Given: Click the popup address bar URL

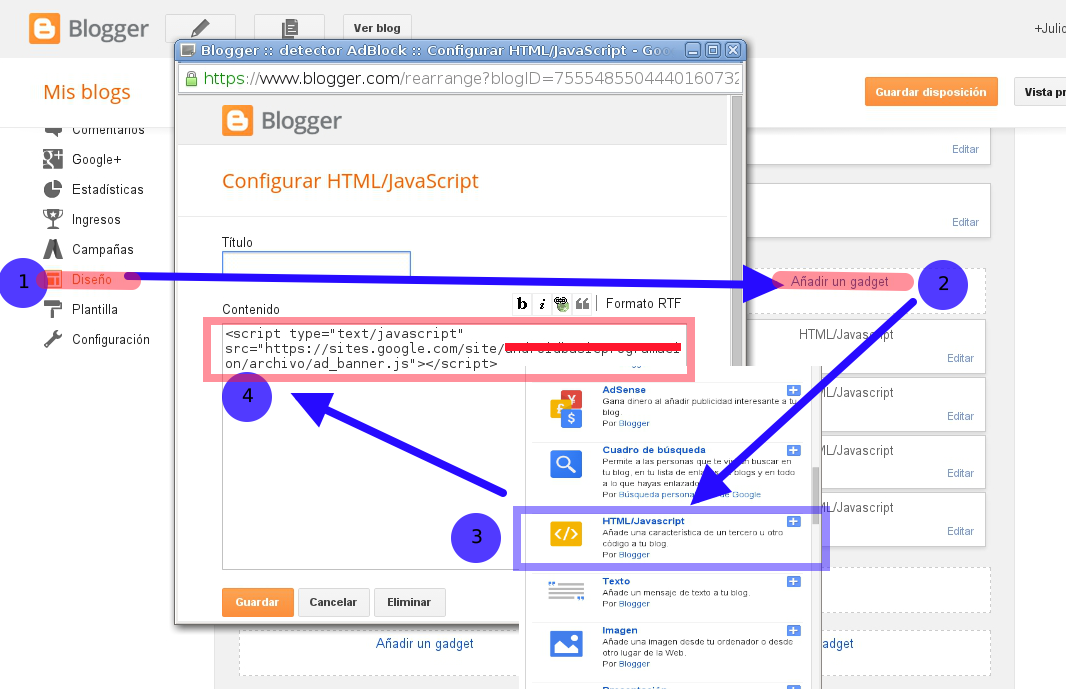Looking at the screenshot, I should (x=471, y=78).
